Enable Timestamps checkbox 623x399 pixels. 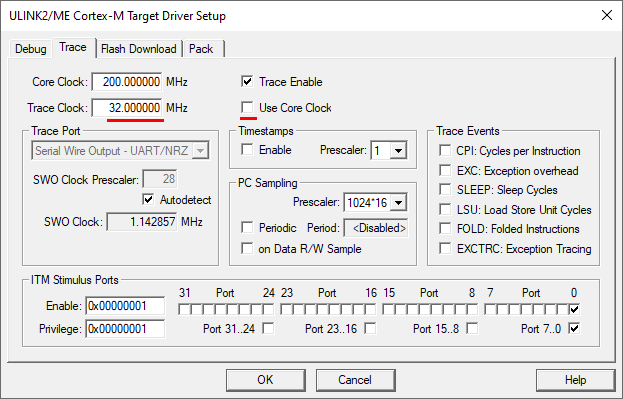[x=247, y=150]
